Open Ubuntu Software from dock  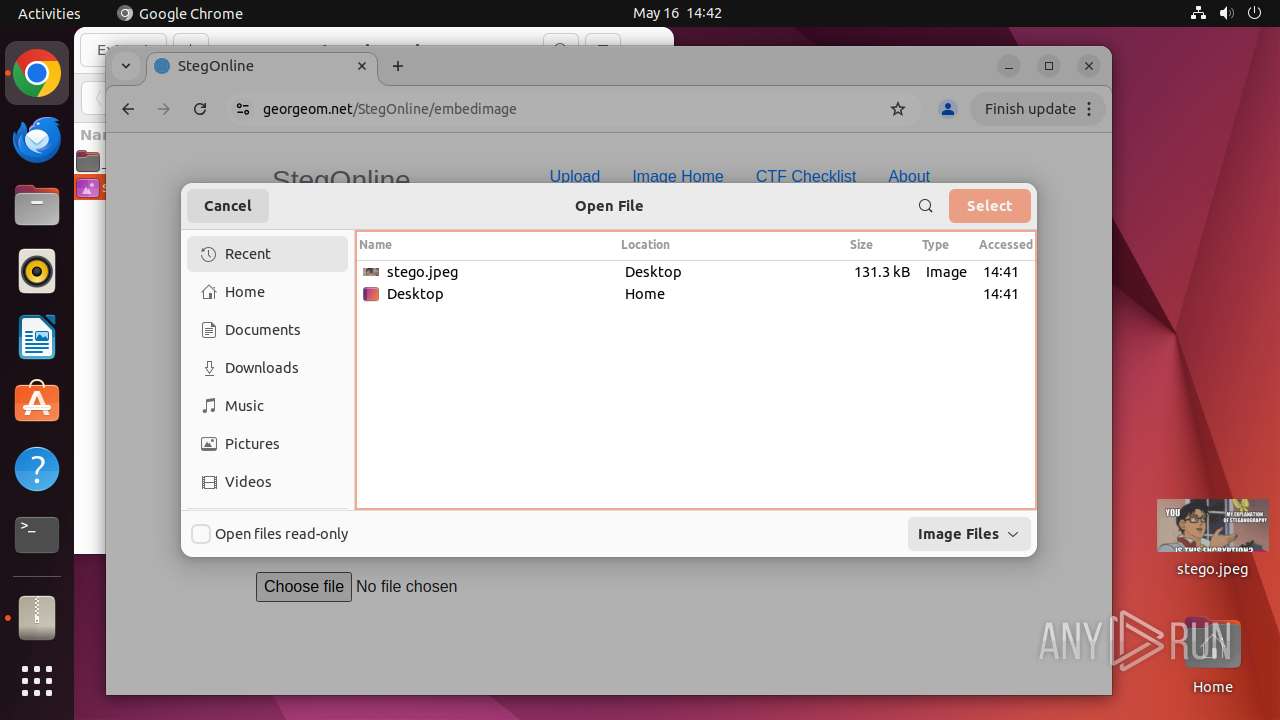coord(37,403)
